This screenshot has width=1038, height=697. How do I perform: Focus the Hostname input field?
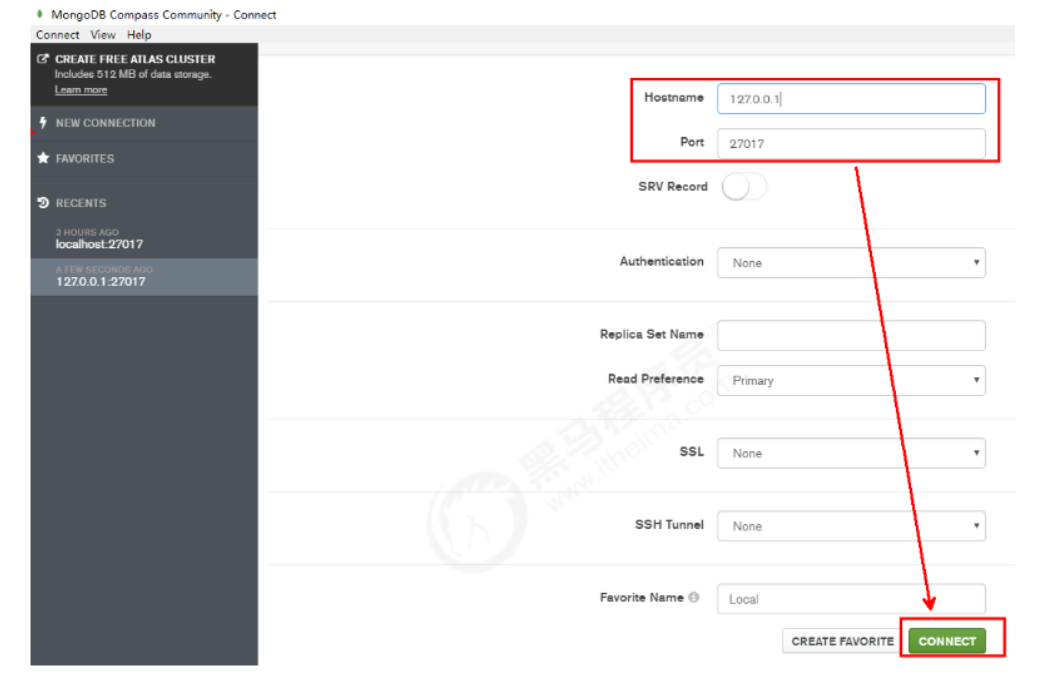(x=851, y=99)
